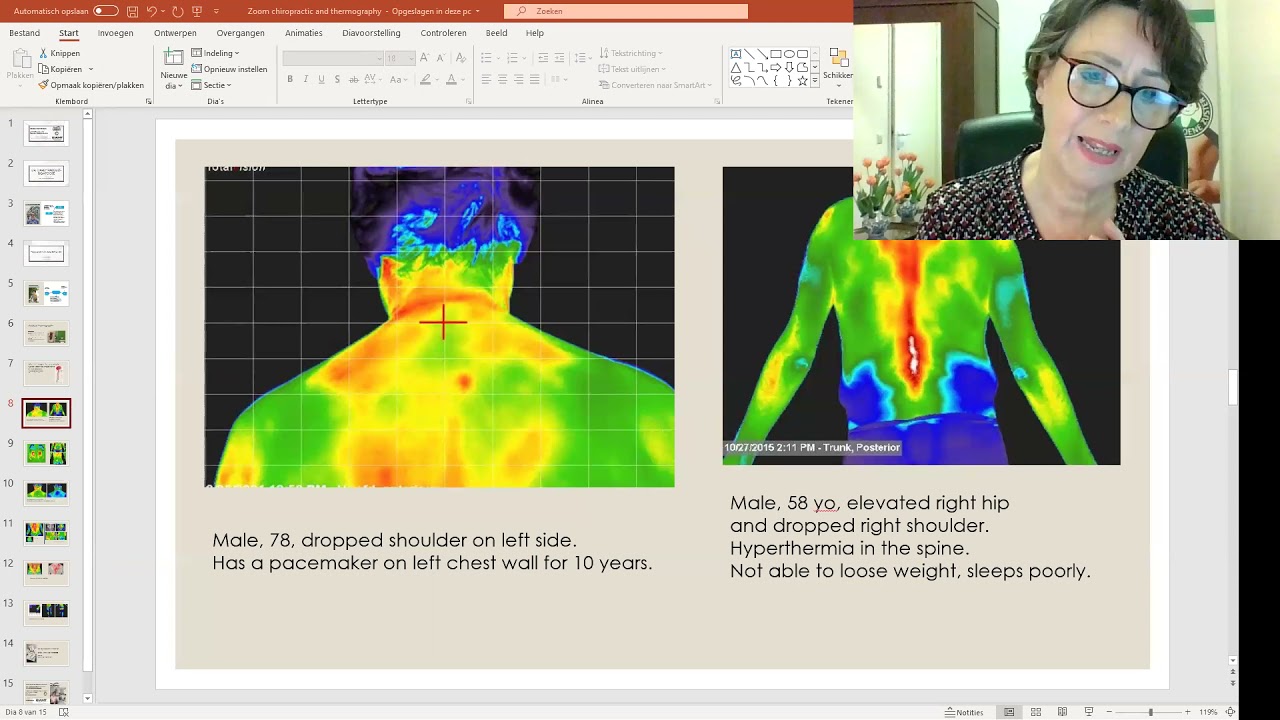The image size is (1280, 720).
Task: Open the font name combo box
Action: [332, 58]
